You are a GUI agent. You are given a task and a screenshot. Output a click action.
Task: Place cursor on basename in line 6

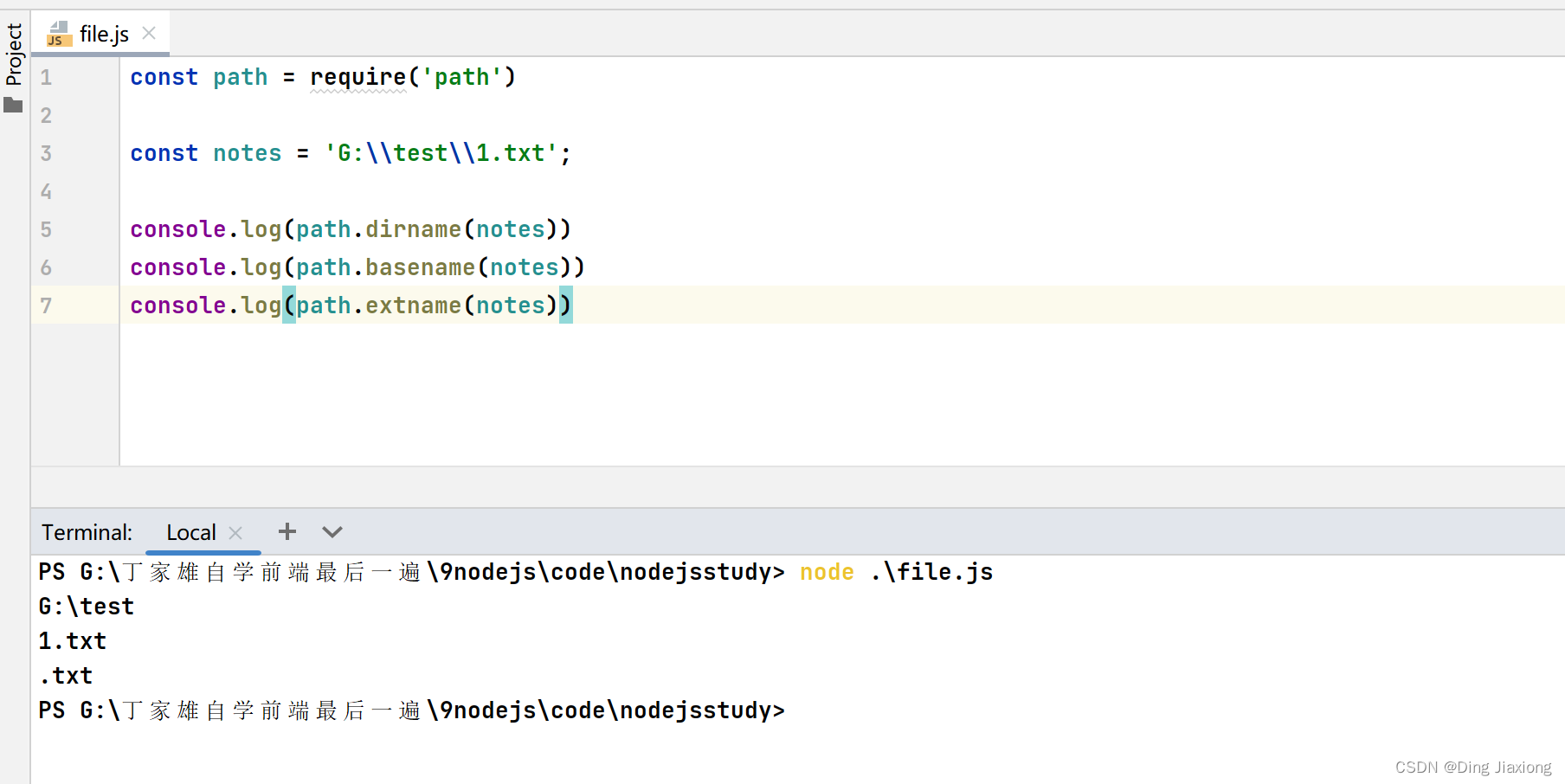420,267
